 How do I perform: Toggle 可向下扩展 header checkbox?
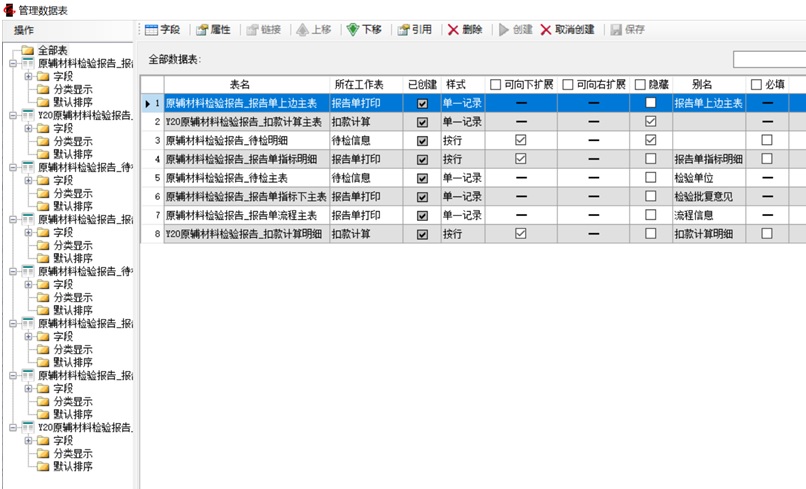tap(496, 85)
